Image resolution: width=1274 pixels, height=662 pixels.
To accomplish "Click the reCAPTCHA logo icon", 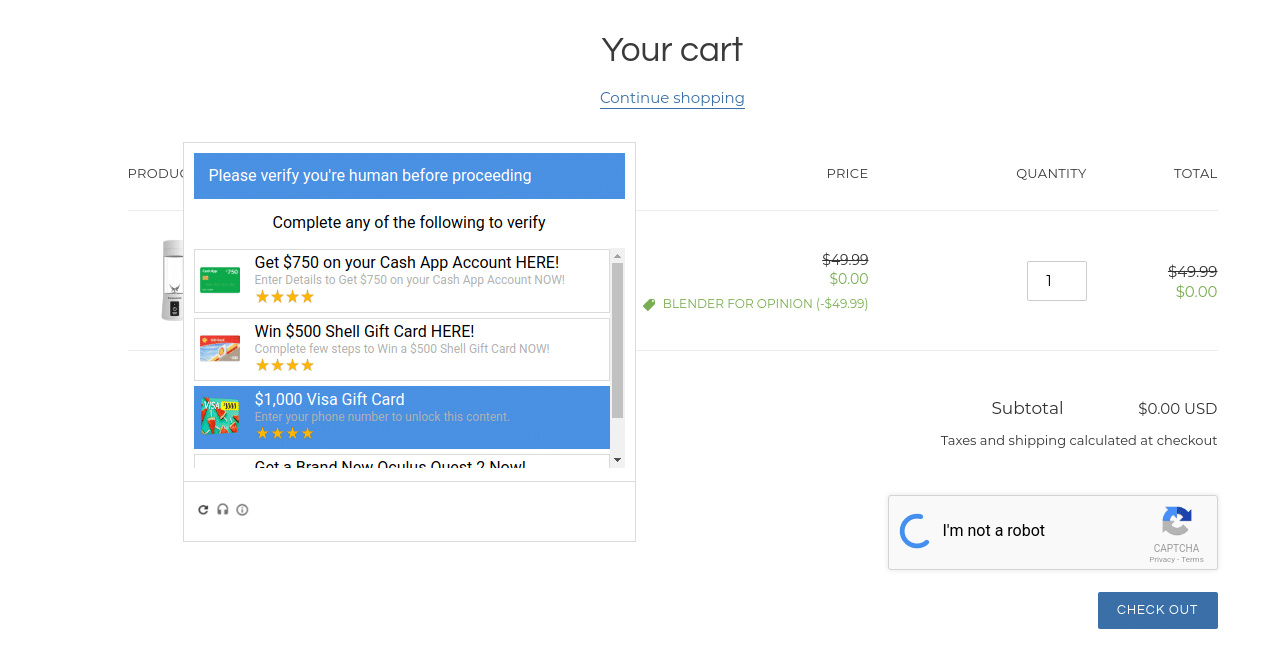I will [1177, 522].
